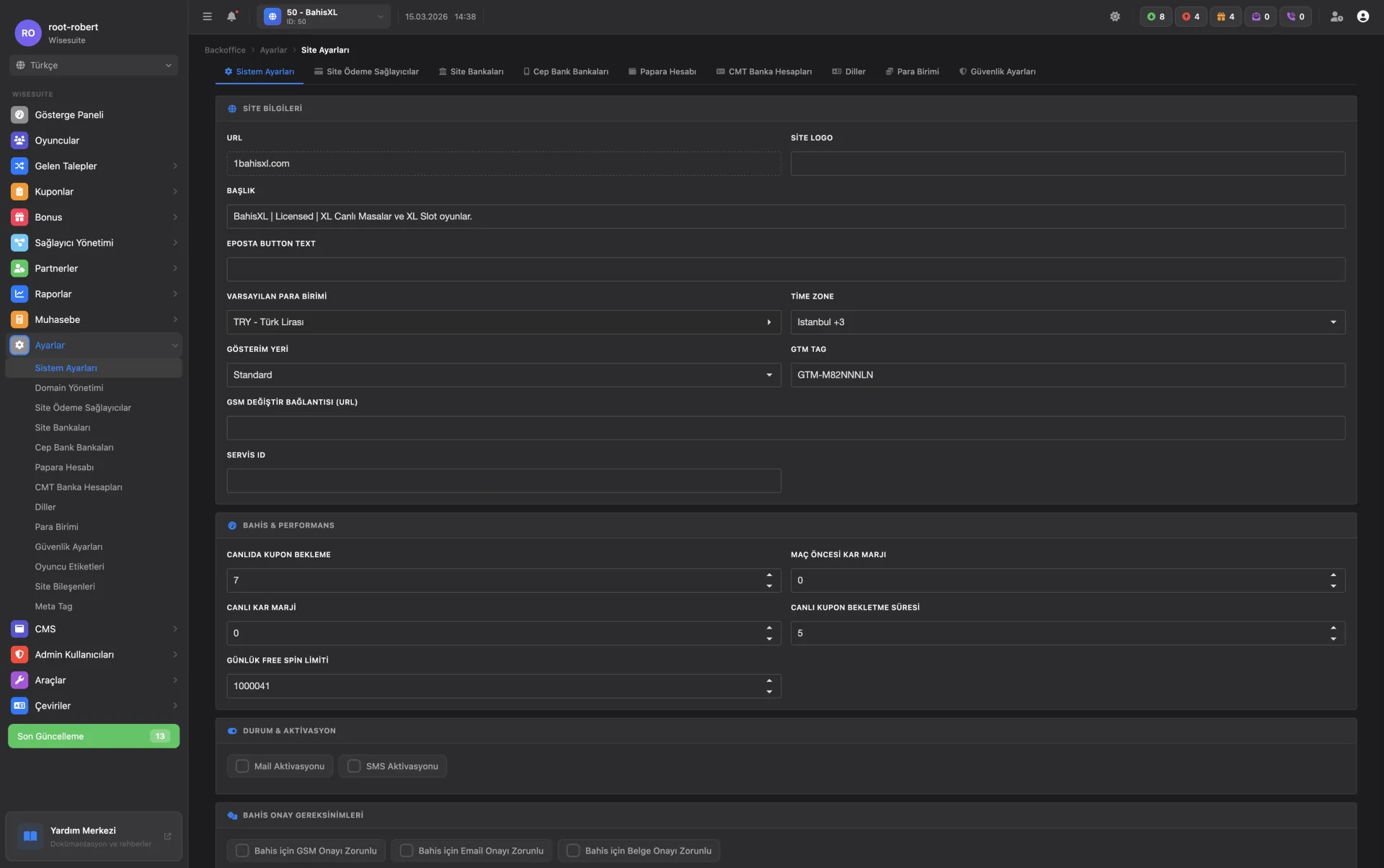The height and width of the screenshot is (868, 1384).
Task: Click the Son Güncelleme button
Action: [93, 736]
